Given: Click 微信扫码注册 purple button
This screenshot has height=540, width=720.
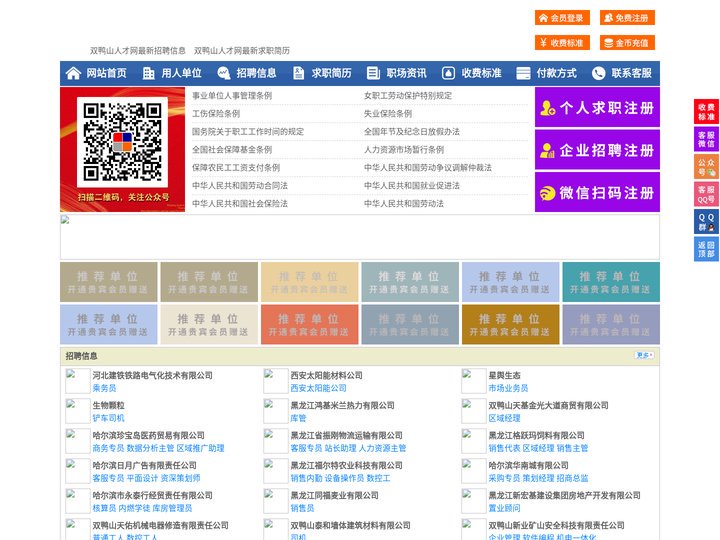Looking at the screenshot, I should (x=597, y=192).
